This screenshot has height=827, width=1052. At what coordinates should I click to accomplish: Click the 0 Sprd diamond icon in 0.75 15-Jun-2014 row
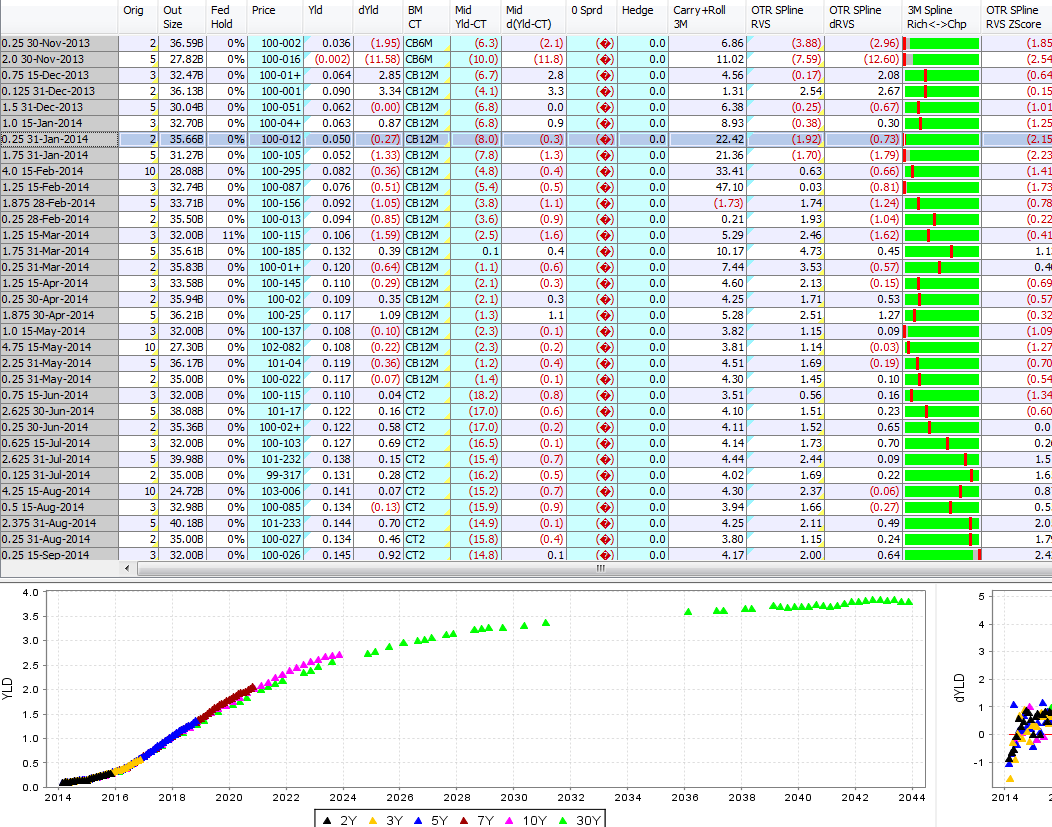605,395
